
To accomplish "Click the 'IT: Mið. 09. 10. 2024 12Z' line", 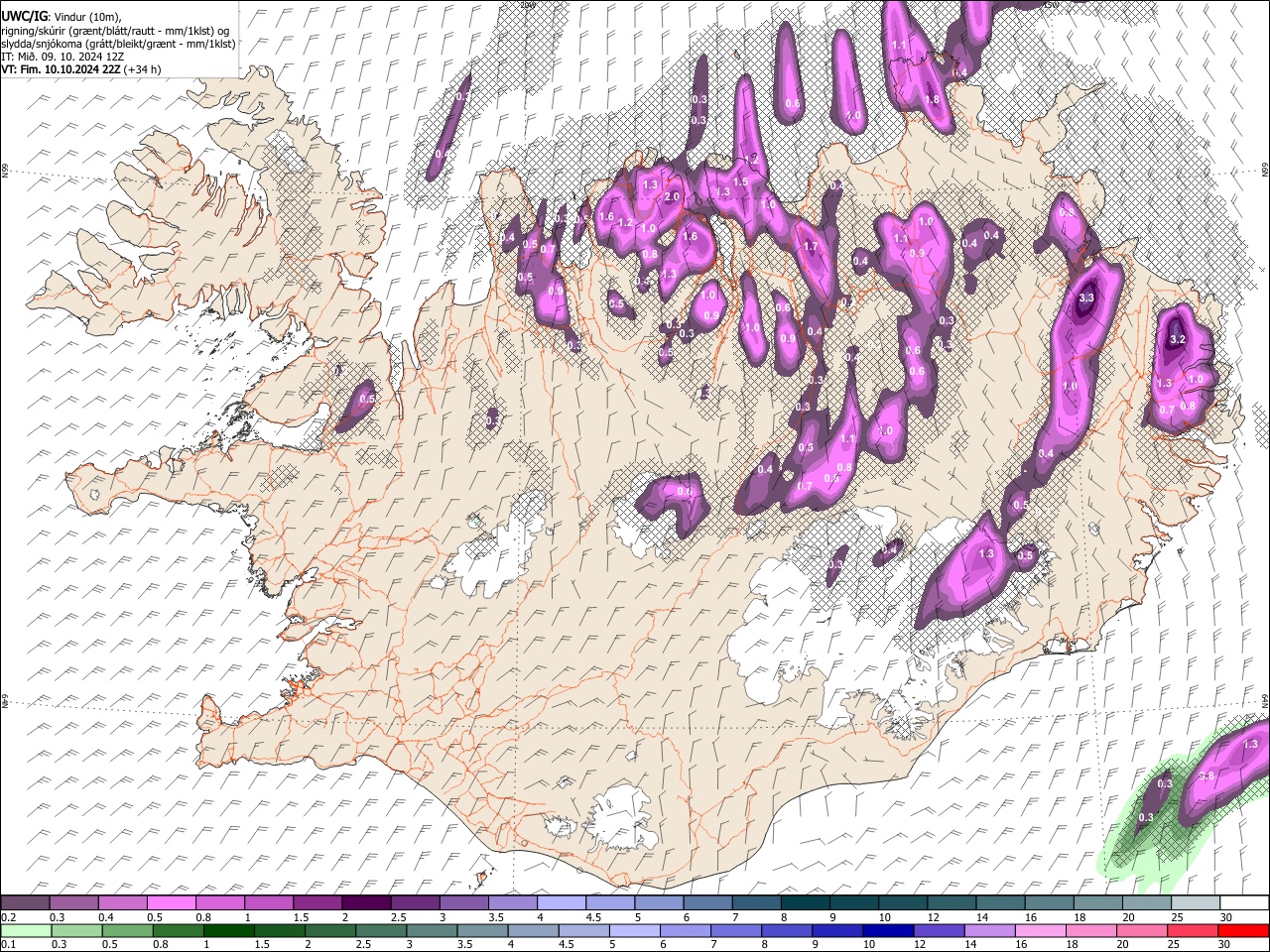I will [63, 57].
